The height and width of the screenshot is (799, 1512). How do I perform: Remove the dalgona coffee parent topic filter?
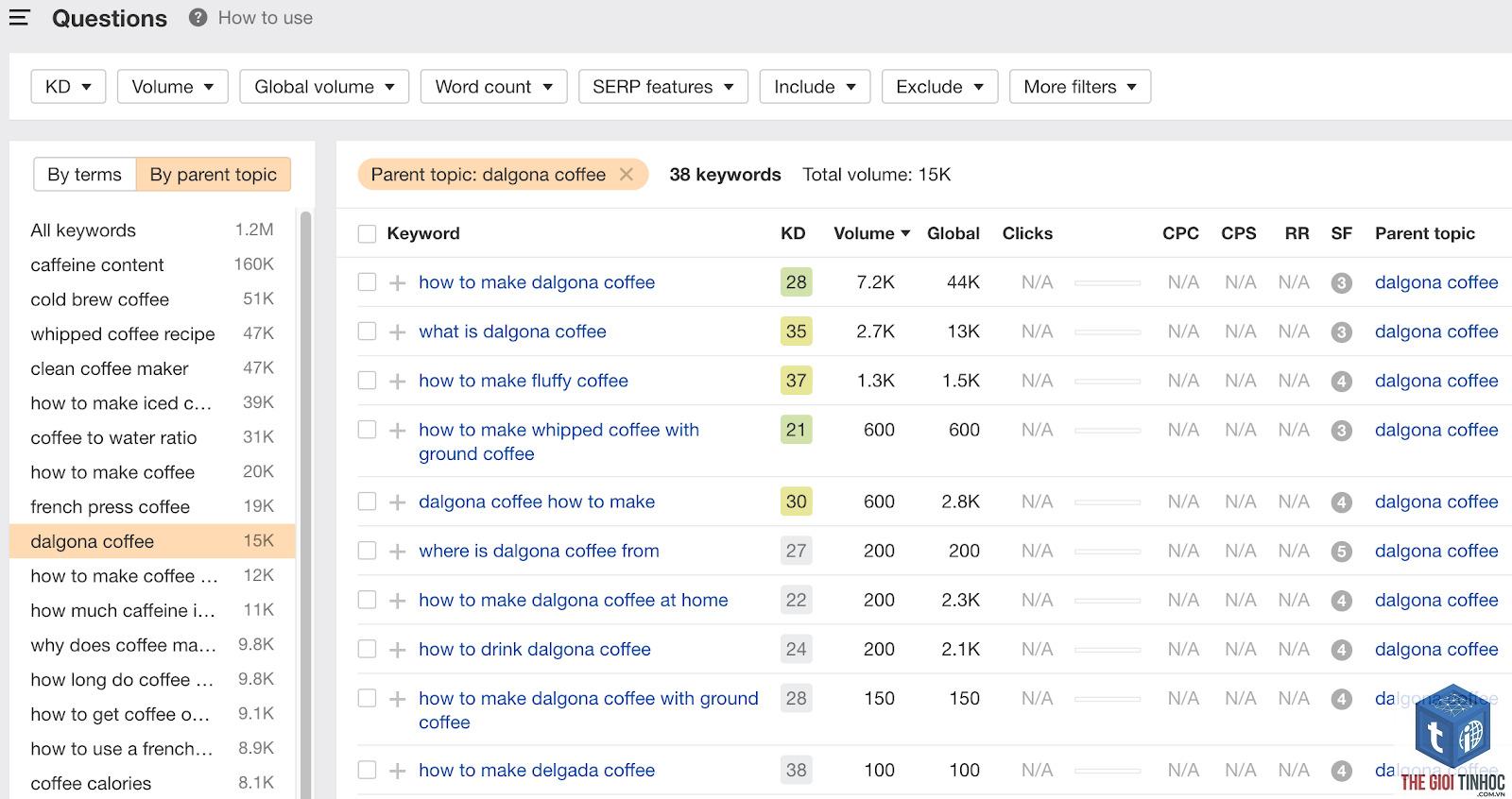click(x=626, y=174)
